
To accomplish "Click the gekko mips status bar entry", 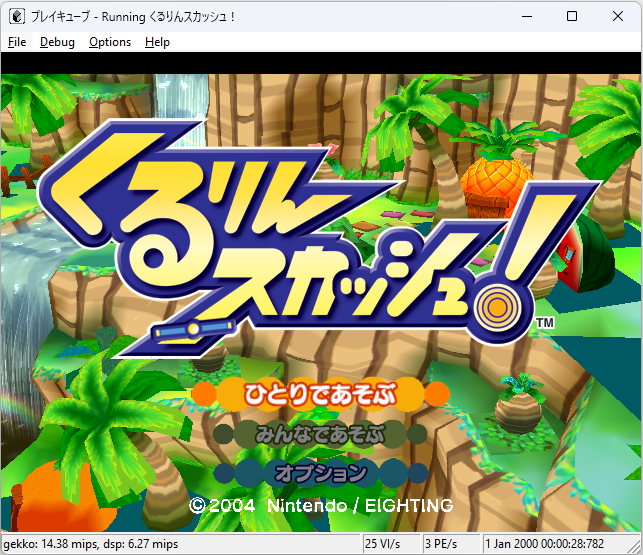I will pyautogui.click(x=180, y=544).
